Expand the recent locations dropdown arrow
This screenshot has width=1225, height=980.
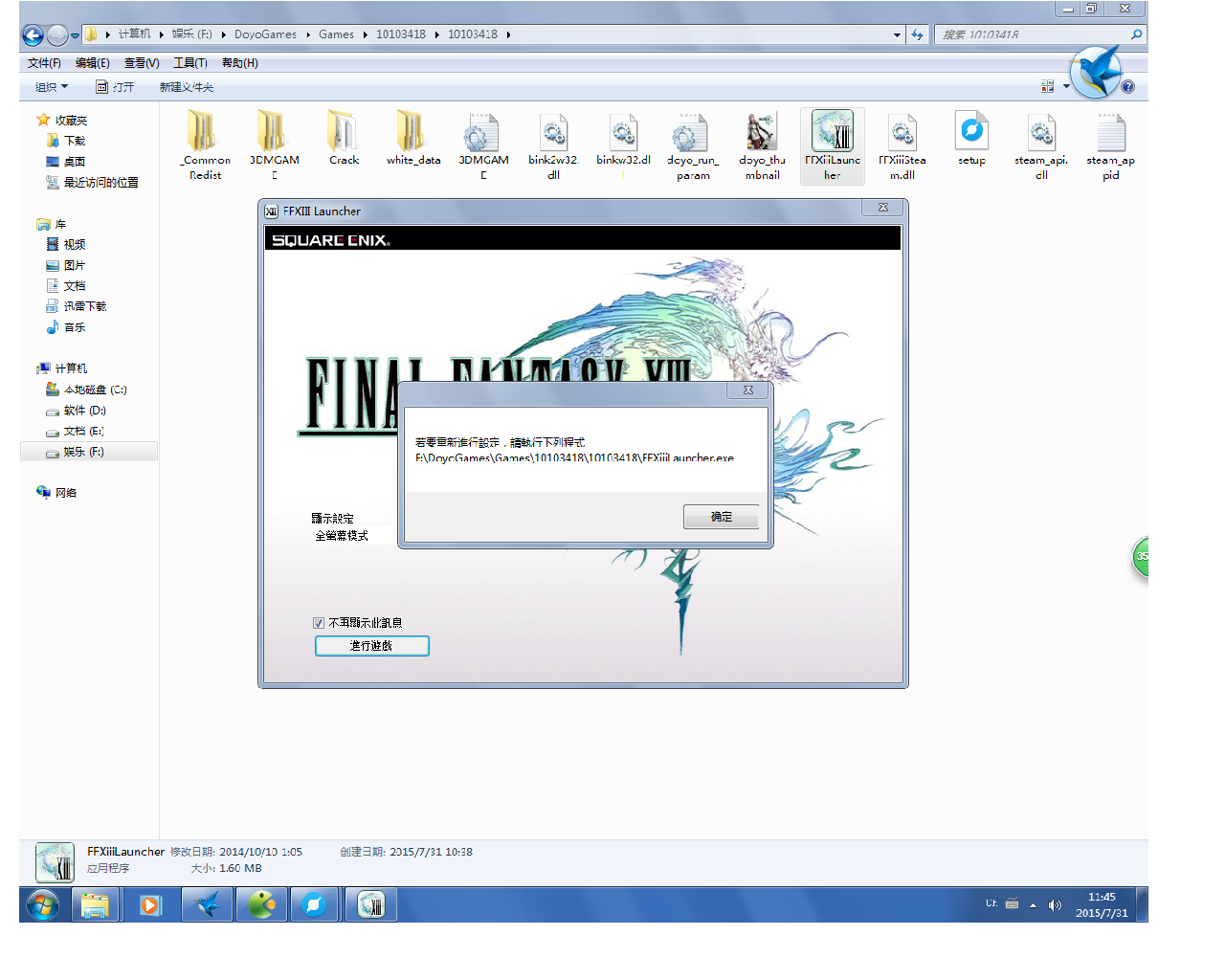coord(75,35)
